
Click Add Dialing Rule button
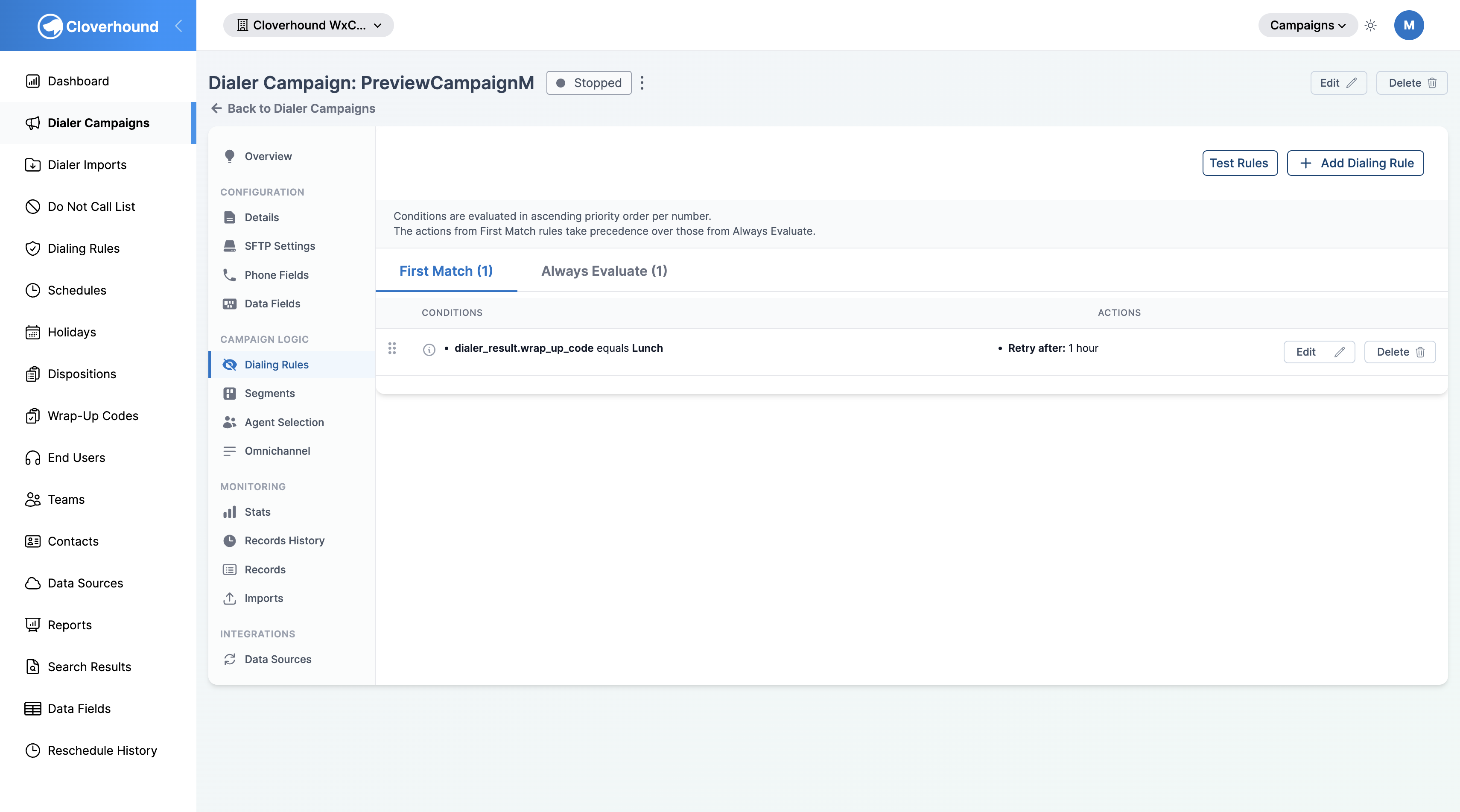[1355, 163]
